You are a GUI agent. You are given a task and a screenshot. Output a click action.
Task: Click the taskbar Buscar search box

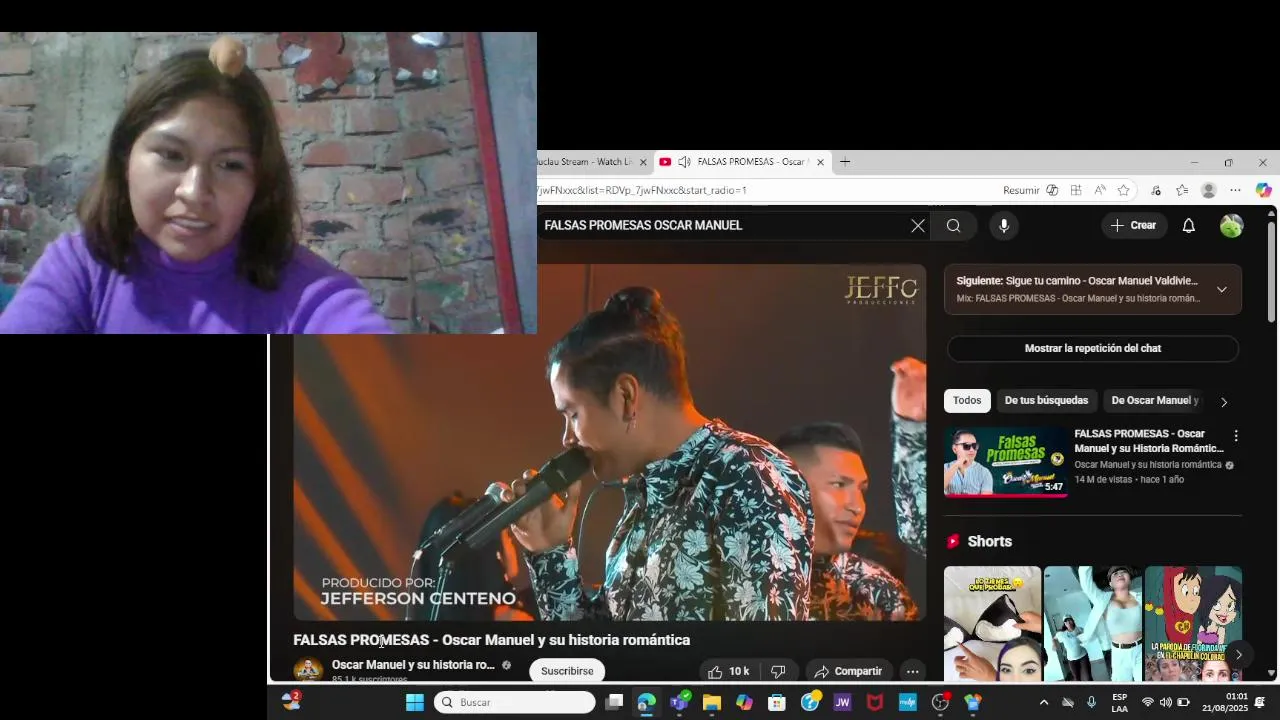[515, 702]
